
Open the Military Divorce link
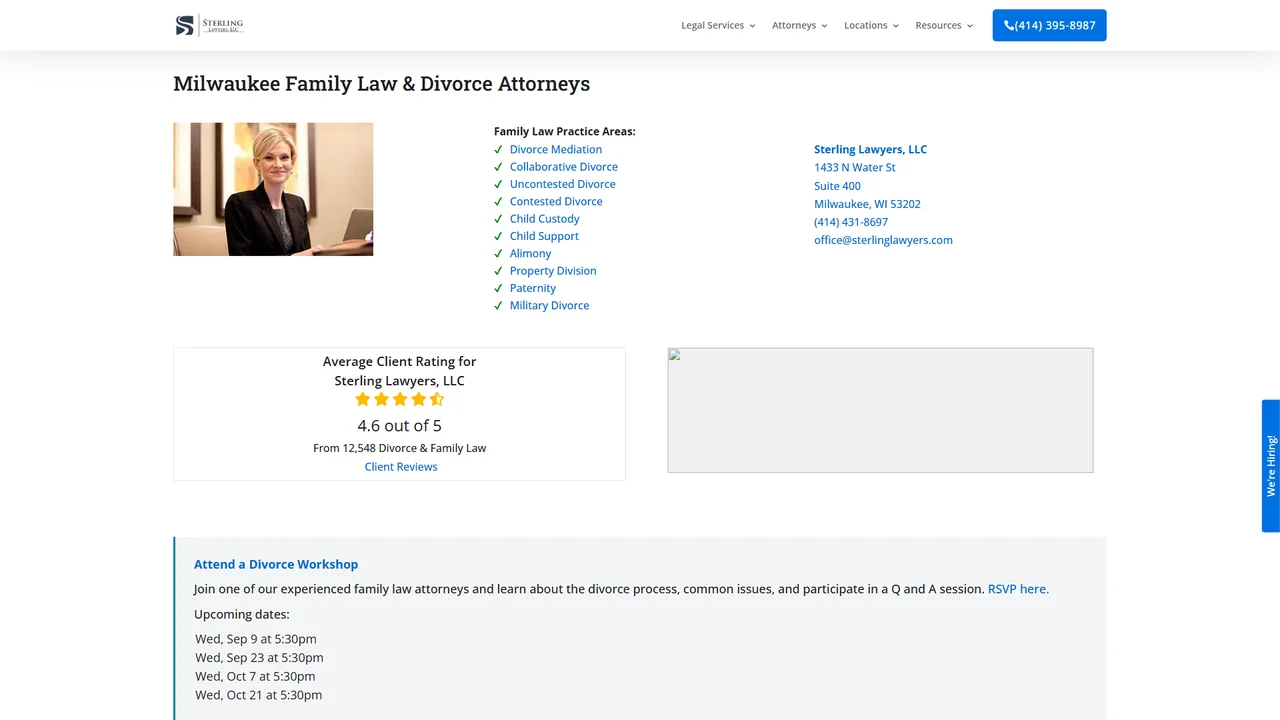click(x=550, y=305)
